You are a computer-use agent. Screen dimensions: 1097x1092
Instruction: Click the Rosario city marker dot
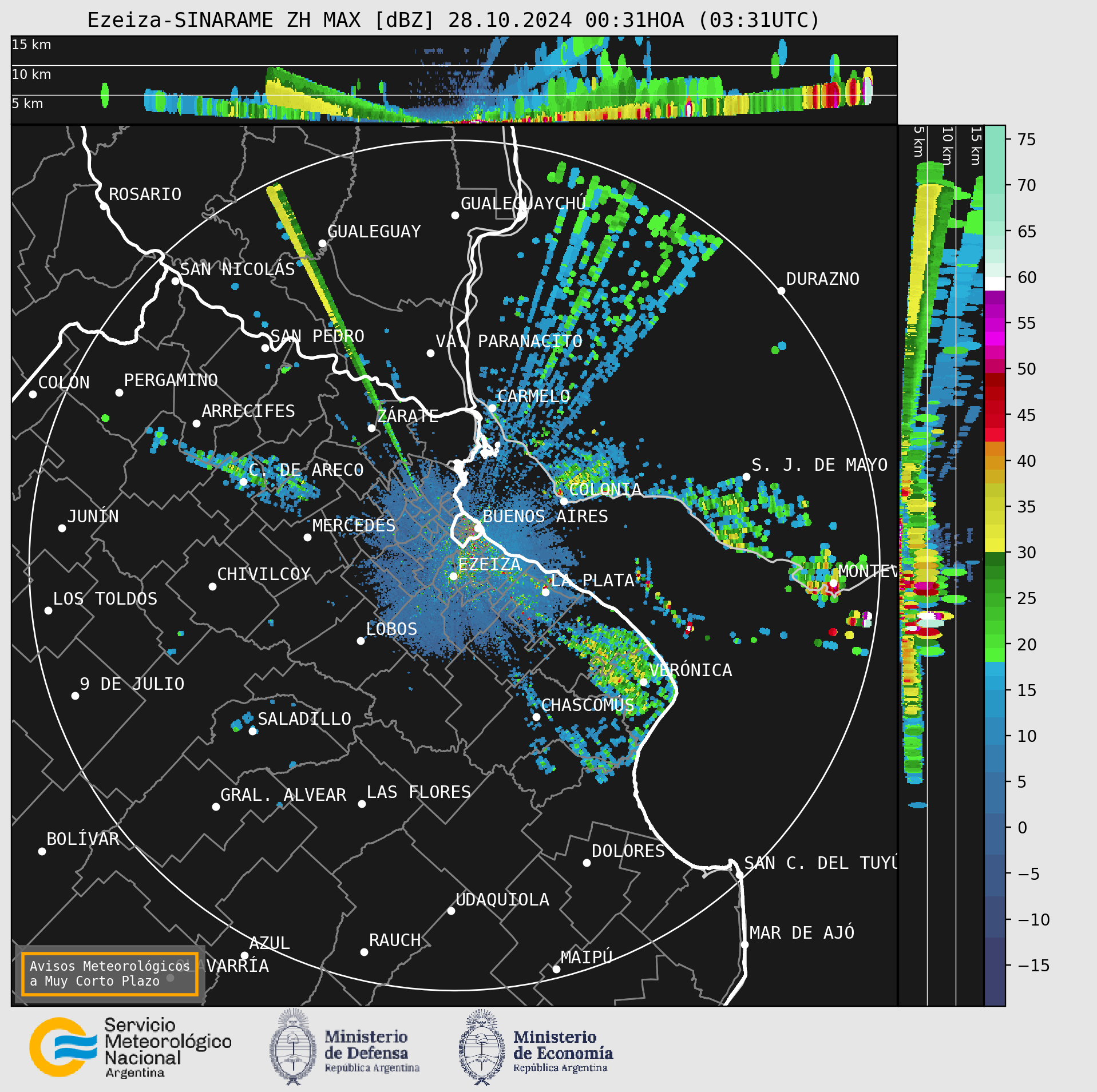tap(104, 206)
